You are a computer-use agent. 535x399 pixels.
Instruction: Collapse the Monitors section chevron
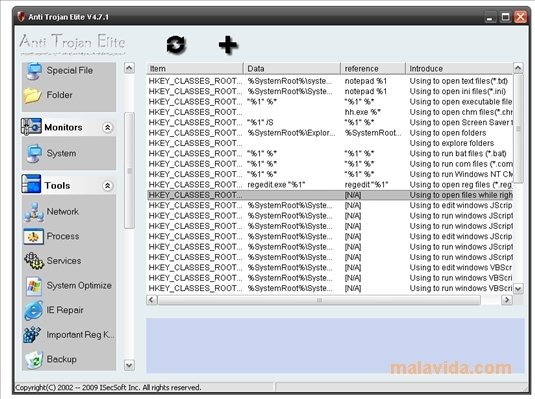pyautogui.click(x=107, y=127)
